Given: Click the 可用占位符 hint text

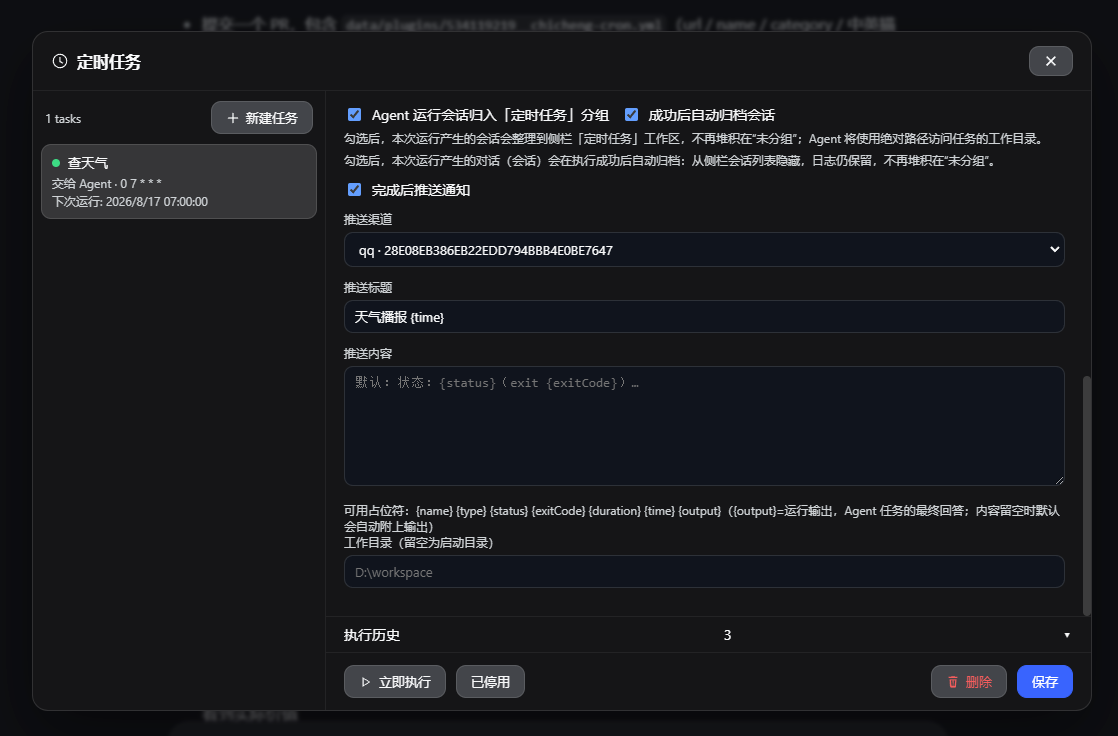Looking at the screenshot, I should pyautogui.click(x=702, y=518).
